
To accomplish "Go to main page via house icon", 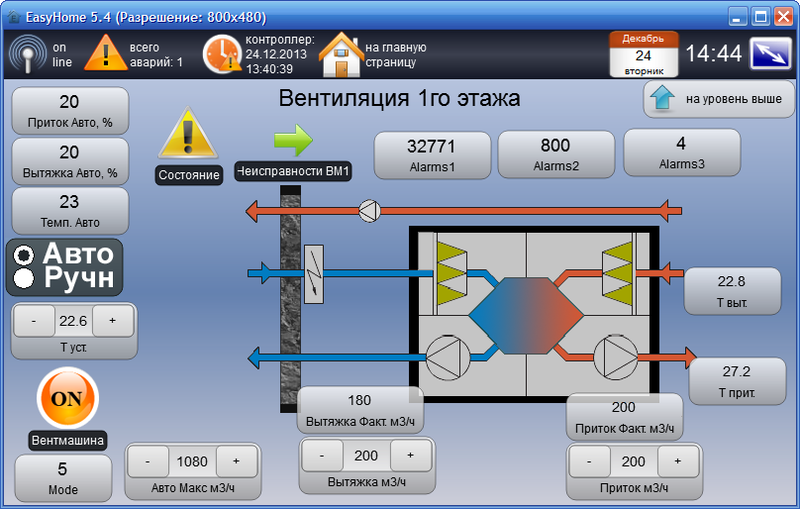I will pos(340,54).
